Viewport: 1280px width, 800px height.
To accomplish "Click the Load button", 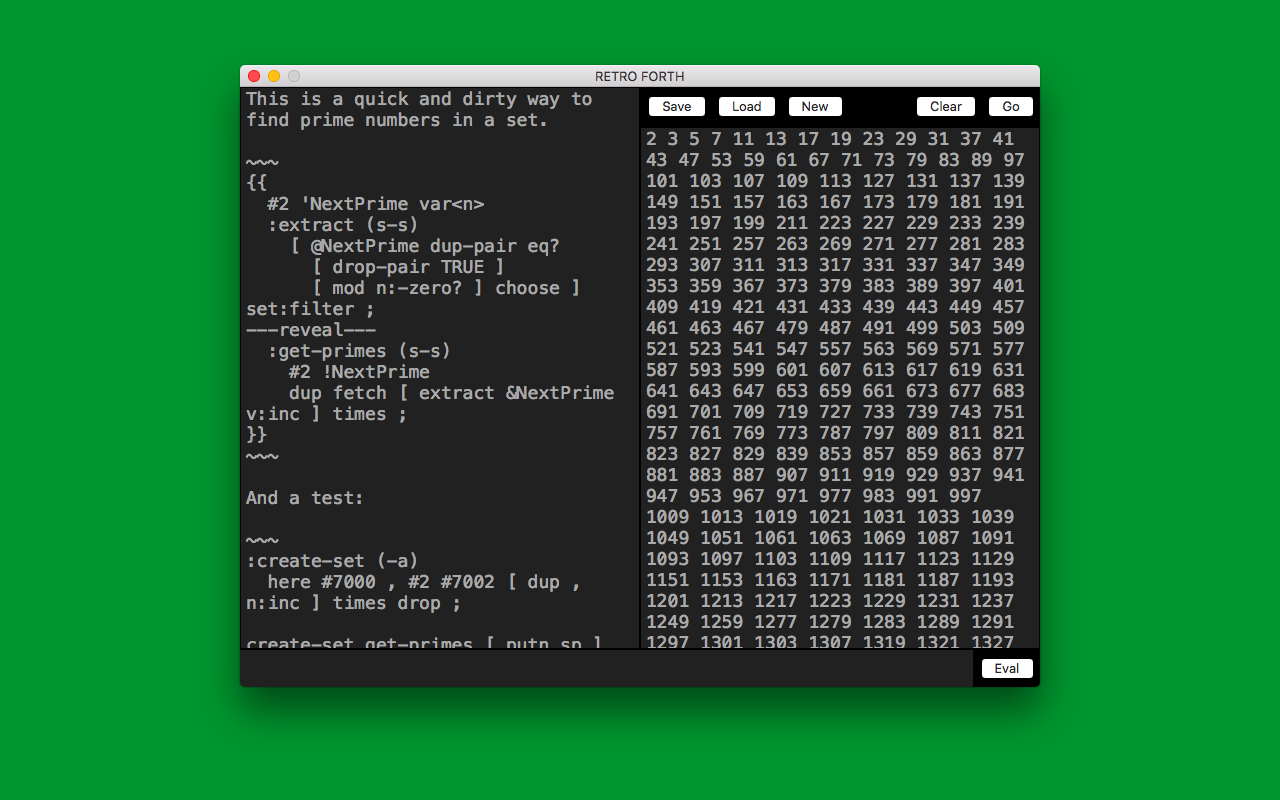I will (747, 107).
